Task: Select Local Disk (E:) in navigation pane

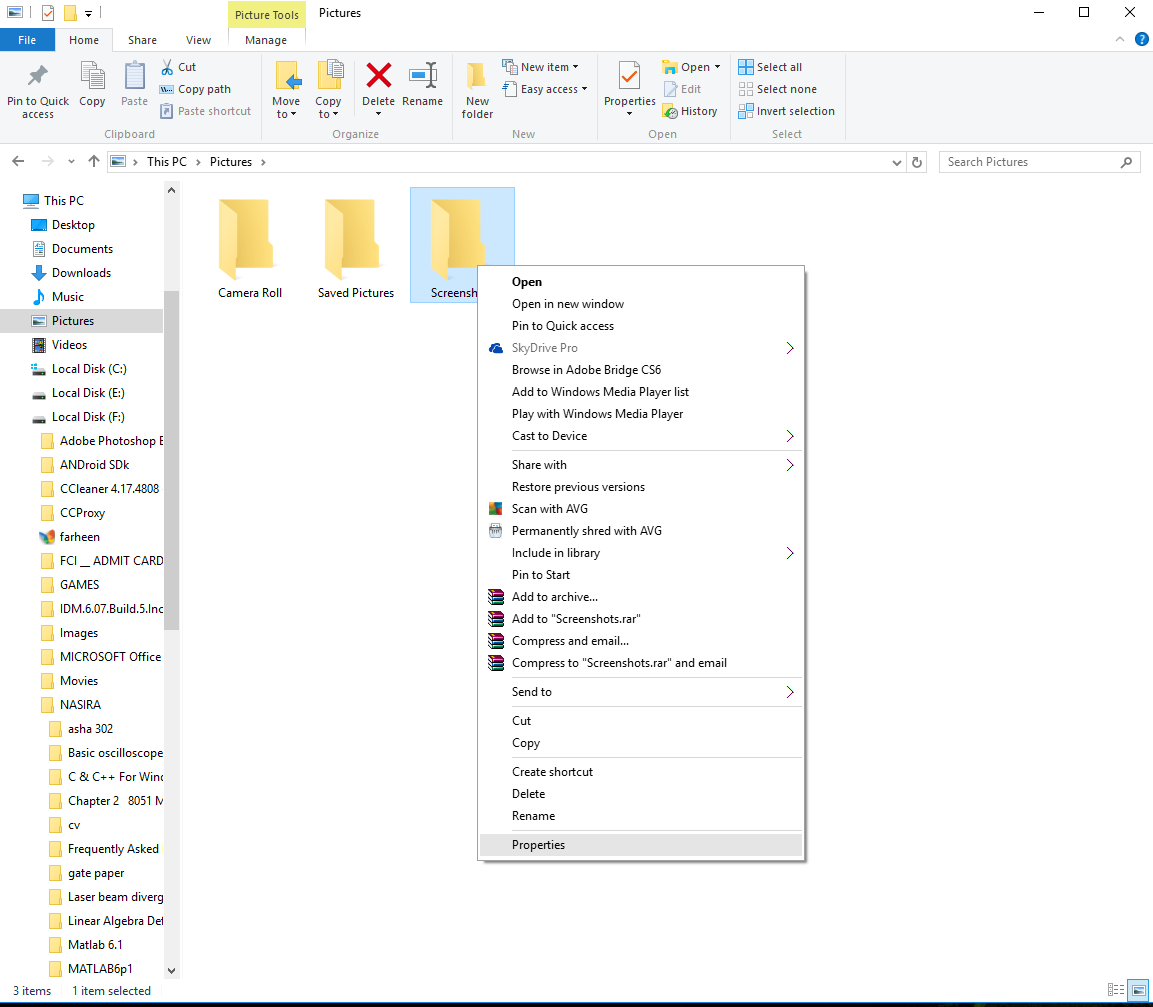Action: coord(88,393)
